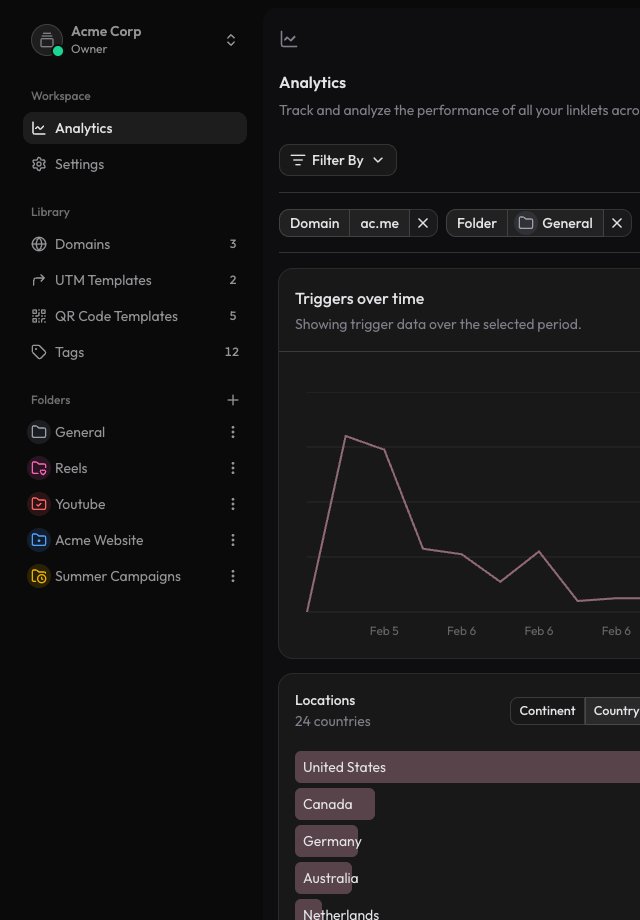The width and height of the screenshot is (640, 920).
Task: Switch Locations view to Country
Action: point(614,711)
